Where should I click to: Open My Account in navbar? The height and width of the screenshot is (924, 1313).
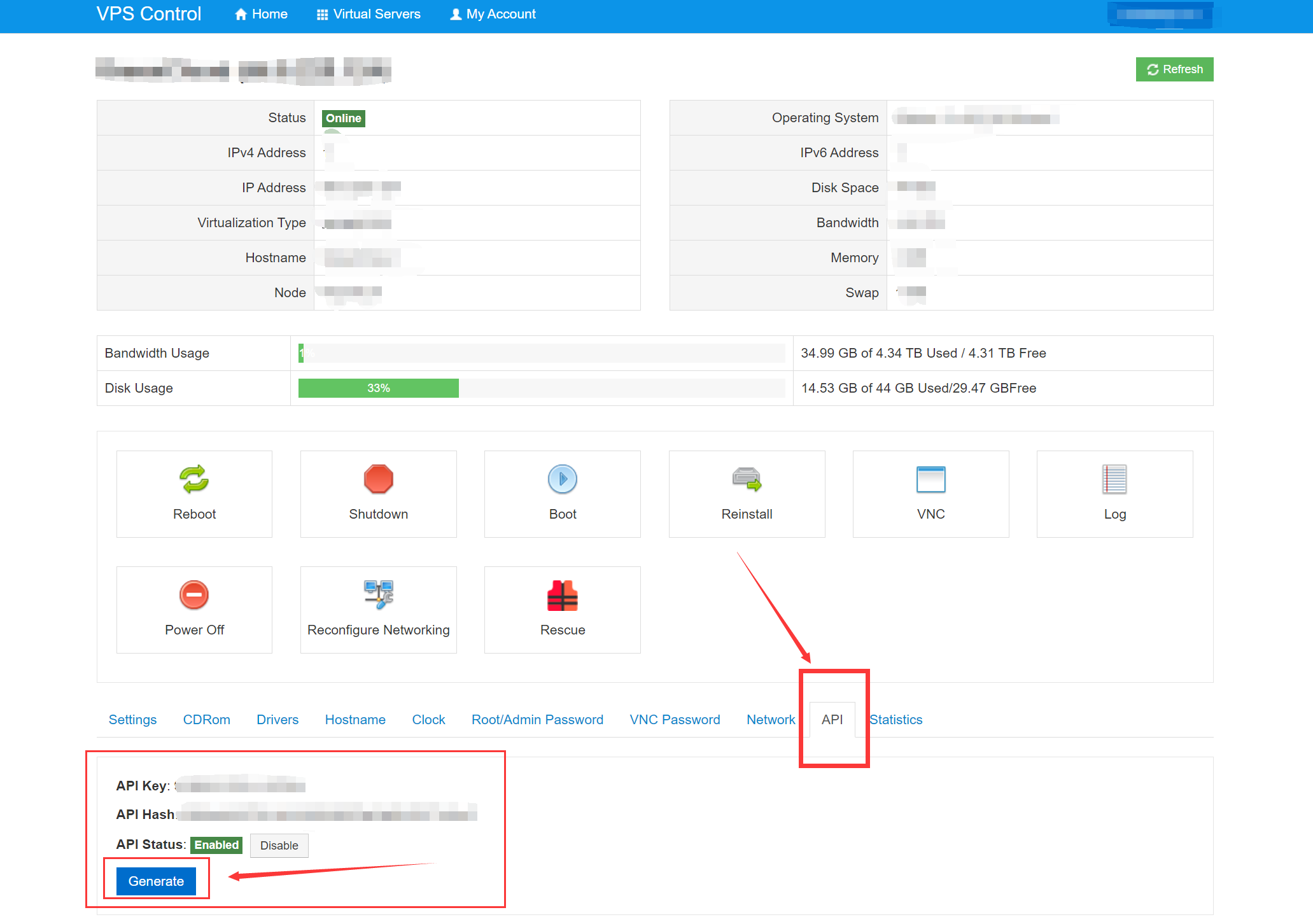tap(493, 14)
